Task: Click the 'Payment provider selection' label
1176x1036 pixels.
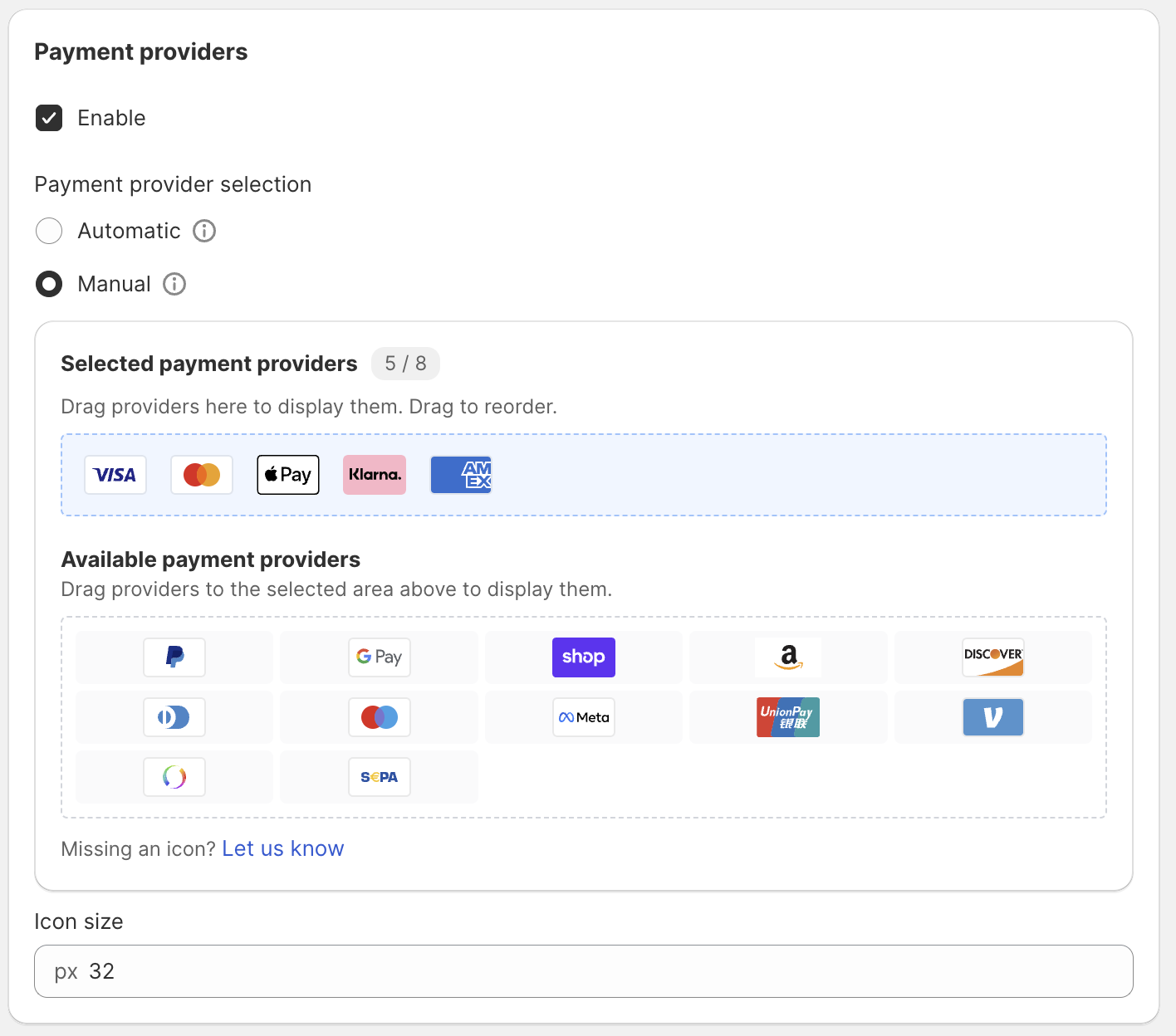Action: [173, 184]
